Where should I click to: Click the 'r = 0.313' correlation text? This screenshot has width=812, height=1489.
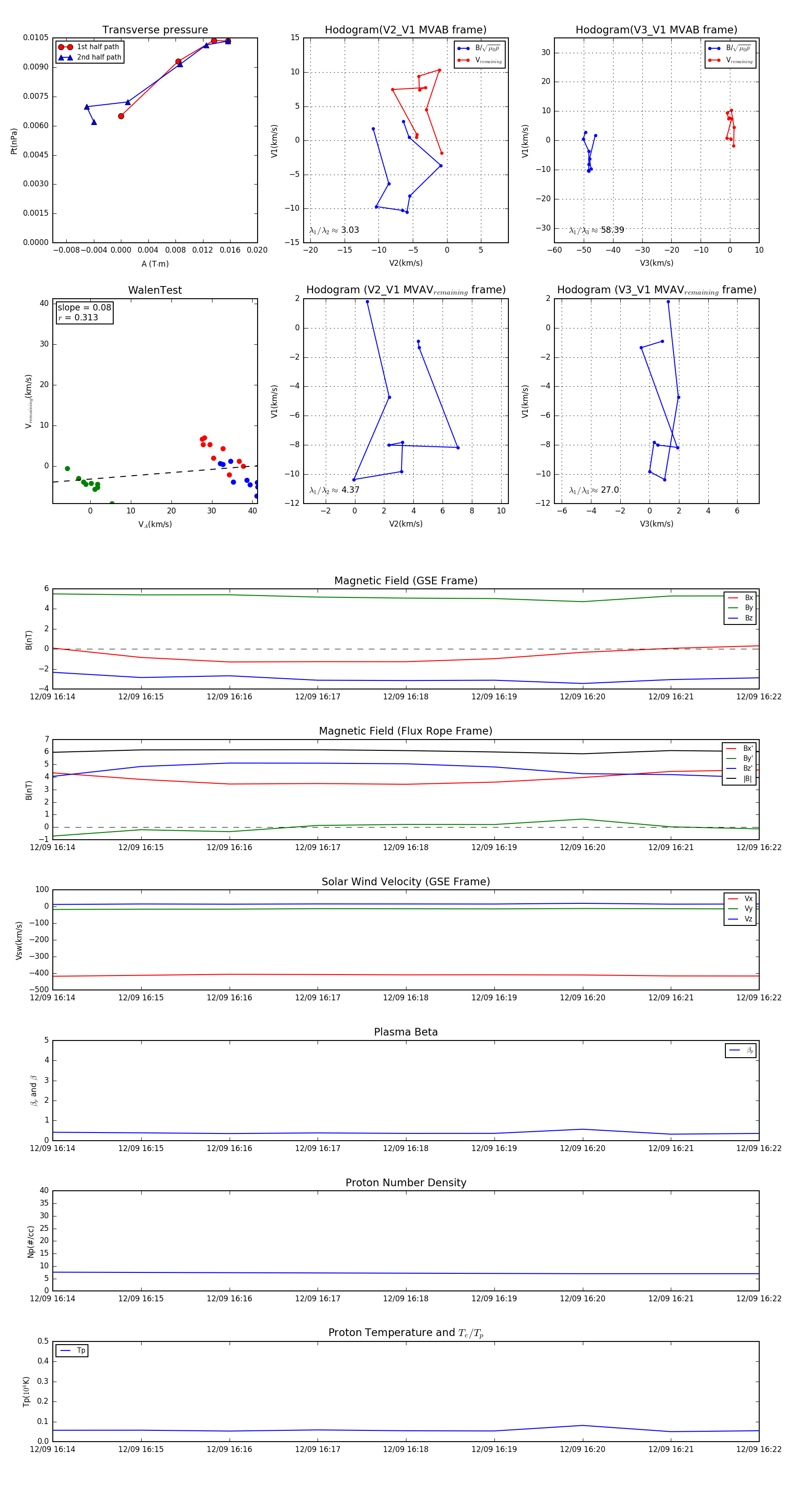pyautogui.click(x=78, y=317)
